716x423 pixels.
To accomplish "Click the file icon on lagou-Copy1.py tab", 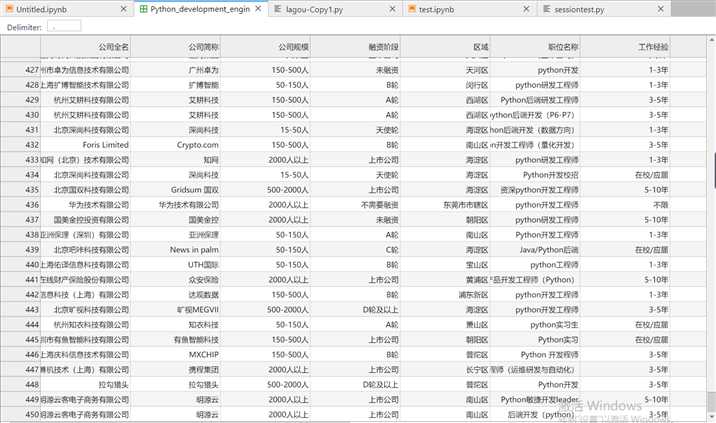I will (x=278, y=9).
